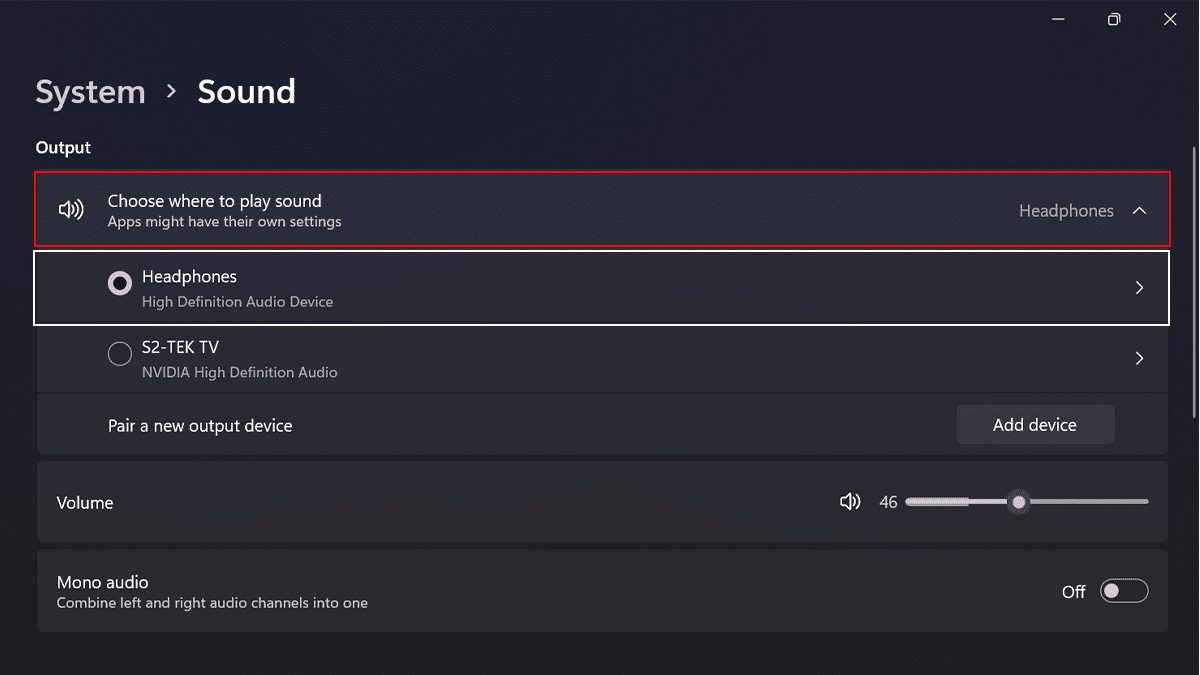The image size is (1200, 675).
Task: Click the Pair a new output device row
Action: click(200, 425)
